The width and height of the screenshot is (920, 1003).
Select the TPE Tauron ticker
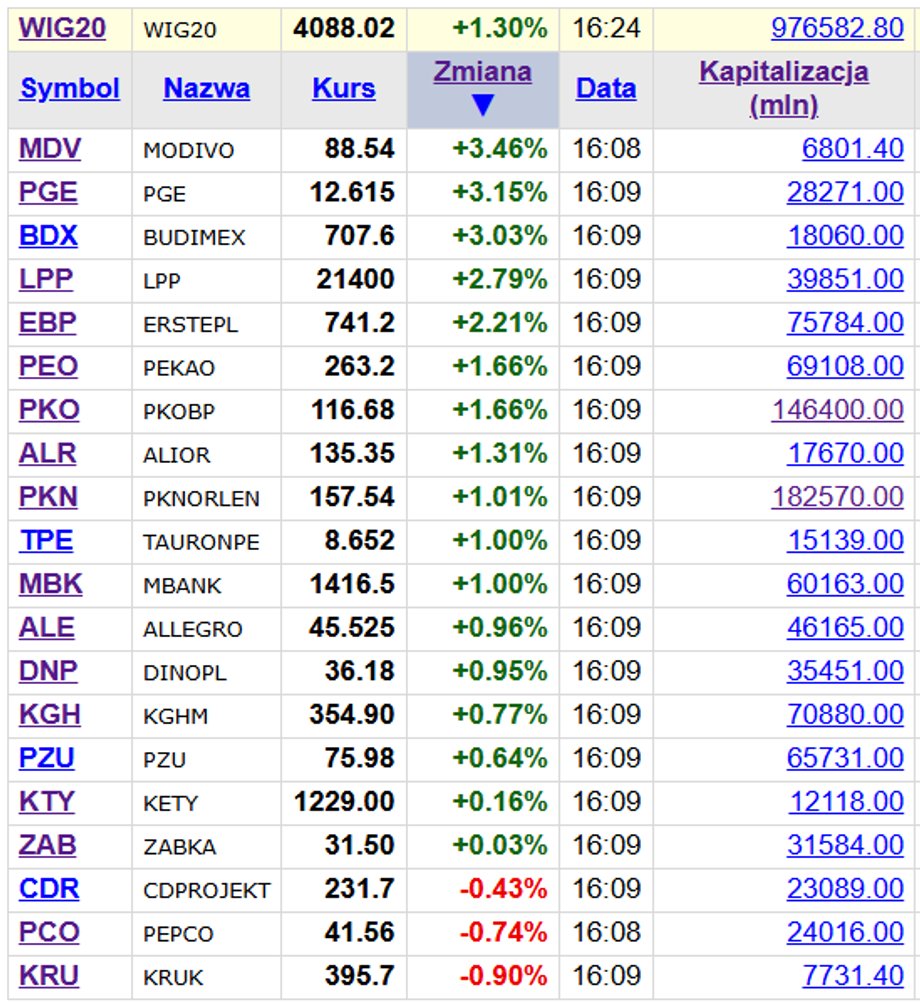(x=46, y=540)
